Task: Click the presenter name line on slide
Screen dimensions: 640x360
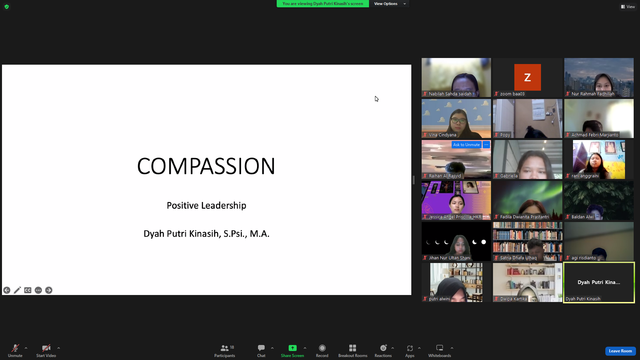Action: [206, 233]
